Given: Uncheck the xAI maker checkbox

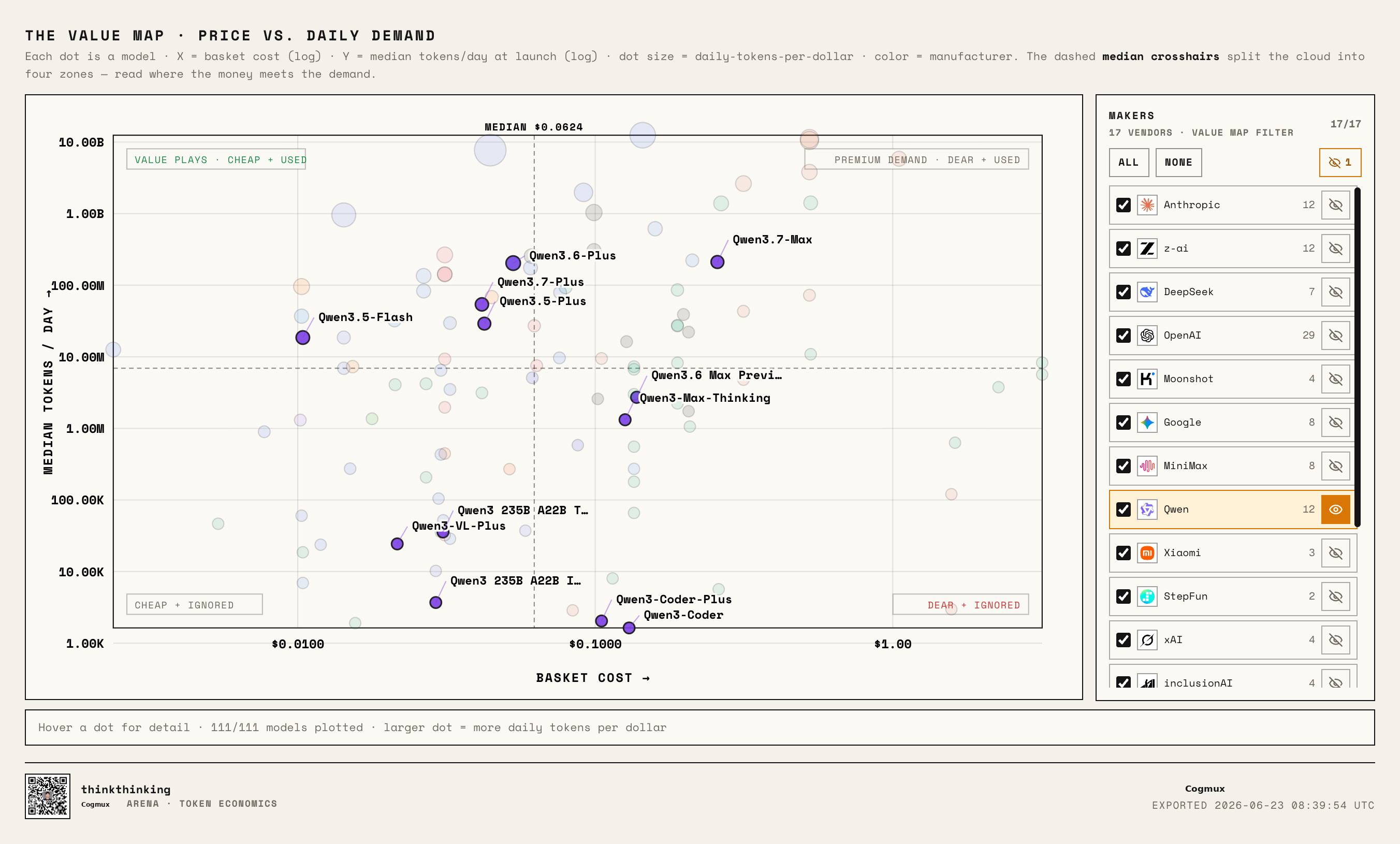Looking at the screenshot, I should (1124, 640).
